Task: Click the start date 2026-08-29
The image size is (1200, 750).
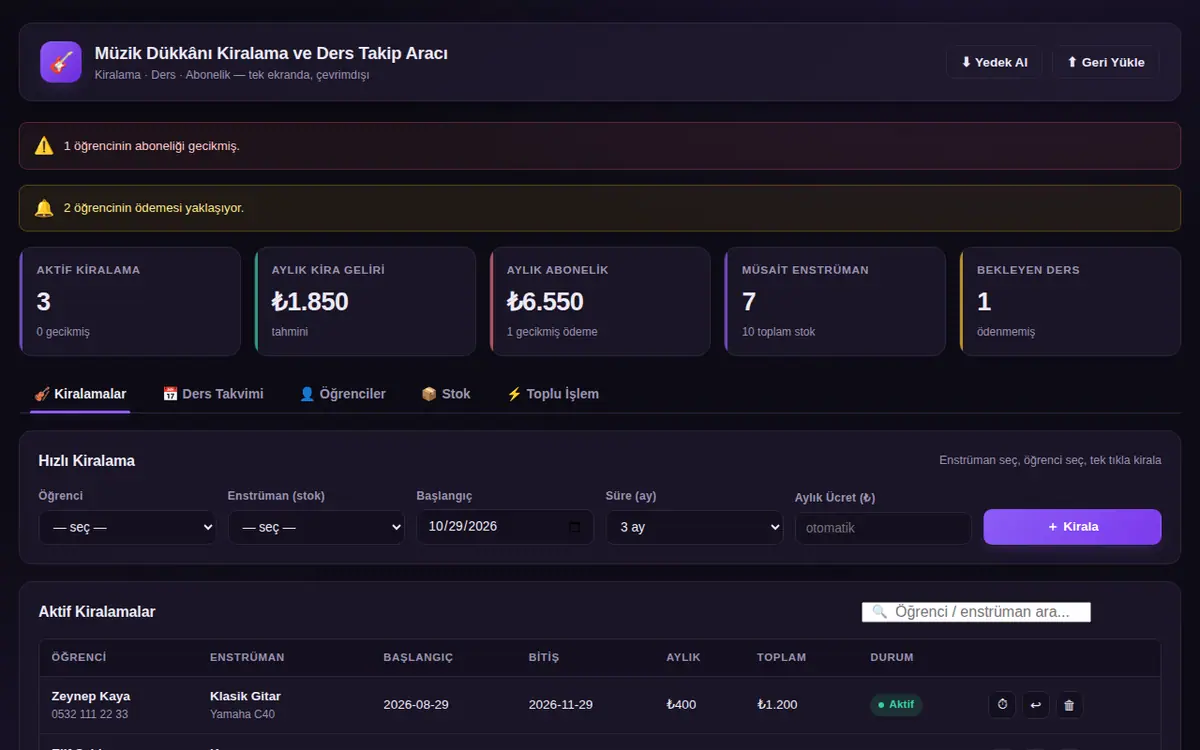Action: point(416,705)
